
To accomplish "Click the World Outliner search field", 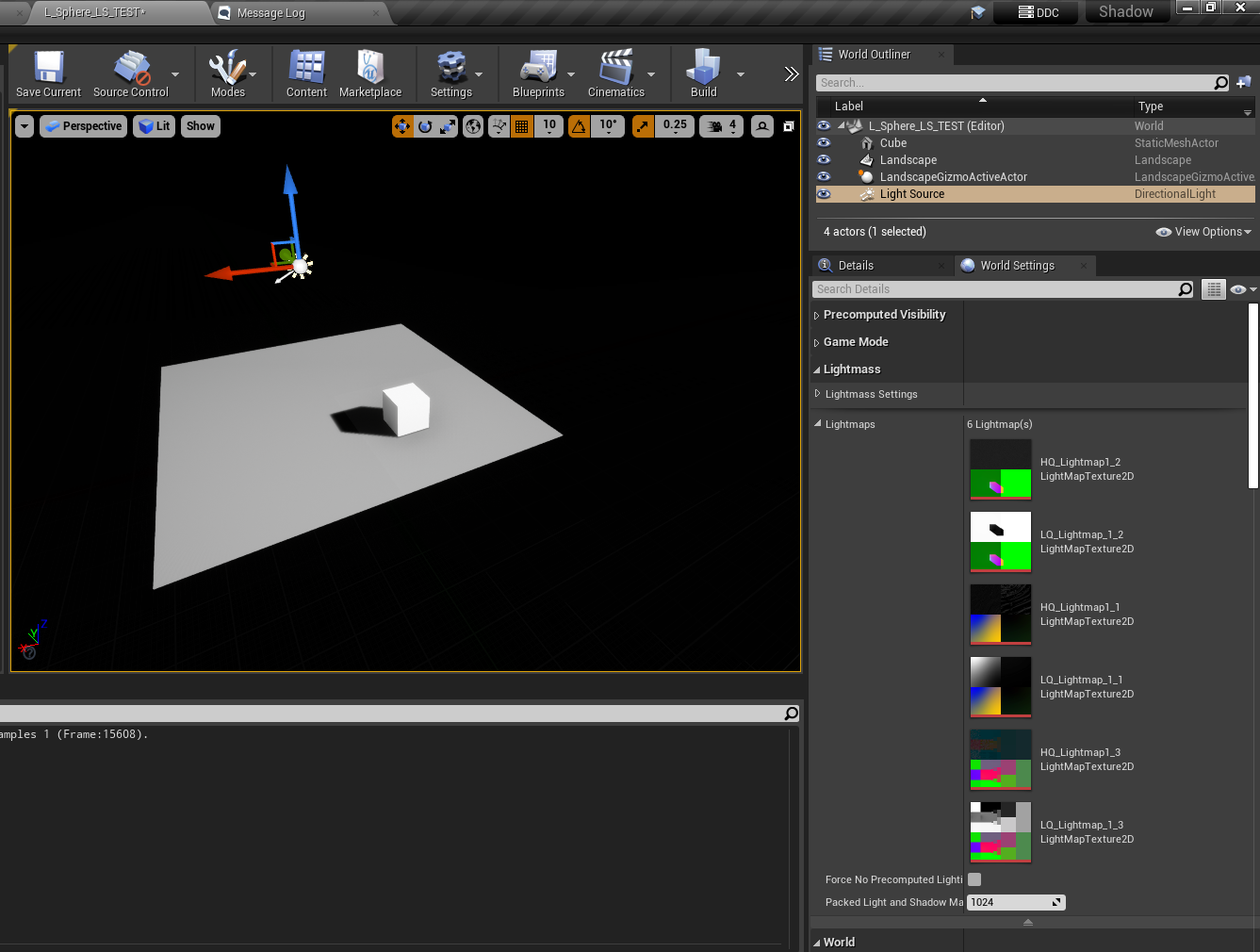I will point(1013,83).
